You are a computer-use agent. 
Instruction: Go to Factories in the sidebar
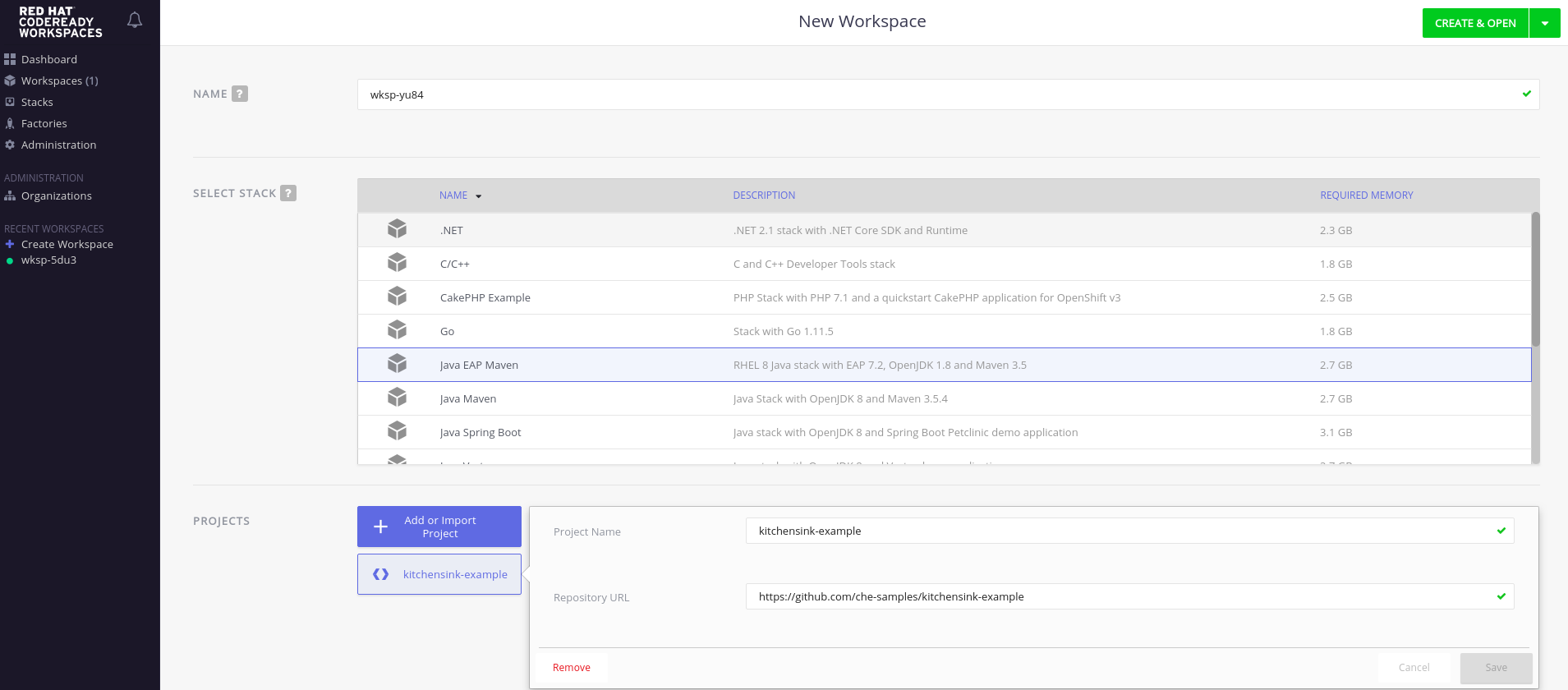coord(44,123)
